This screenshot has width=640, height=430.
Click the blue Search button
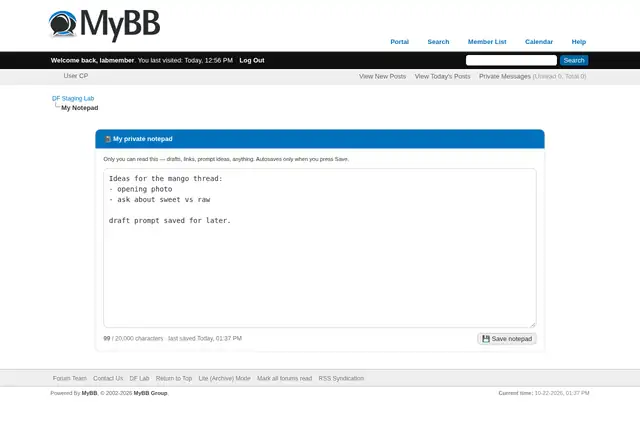pos(574,60)
